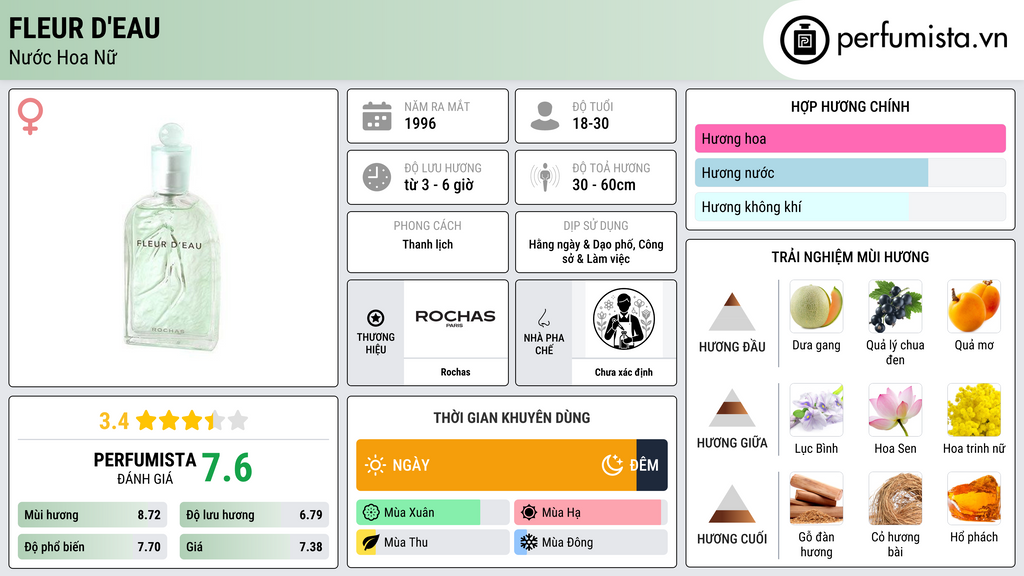This screenshot has height=576, width=1024.
Task: Click the clock icon beside Độ lưu hương
Action: click(377, 177)
